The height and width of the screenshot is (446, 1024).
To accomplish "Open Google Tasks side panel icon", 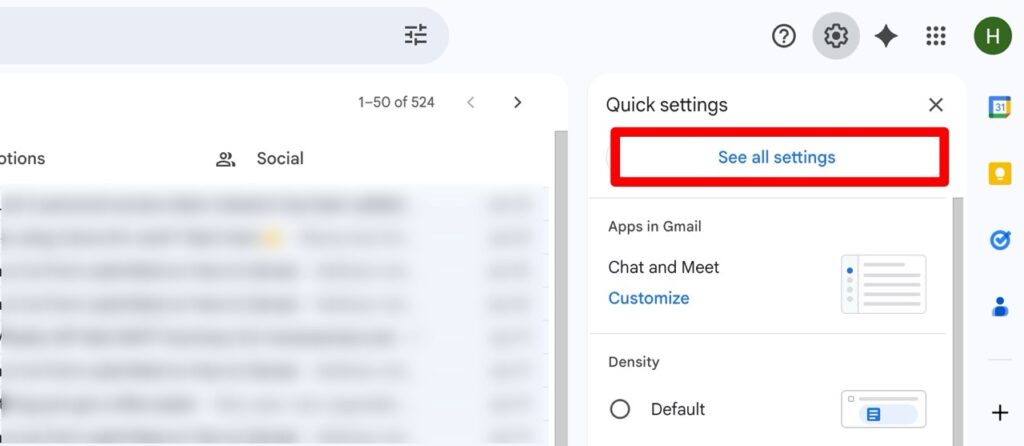I will click(999, 240).
